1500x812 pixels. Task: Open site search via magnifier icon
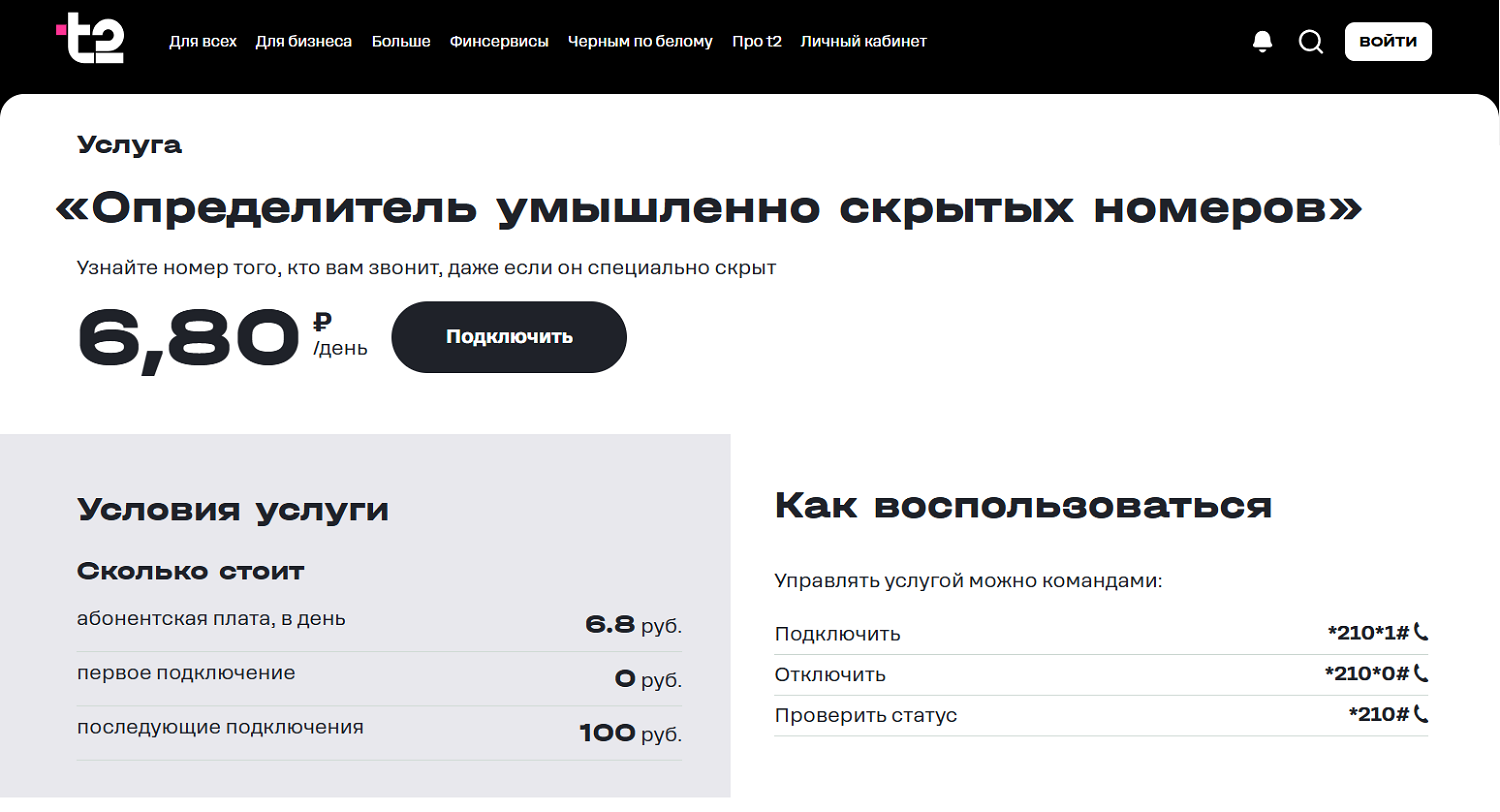1310,42
